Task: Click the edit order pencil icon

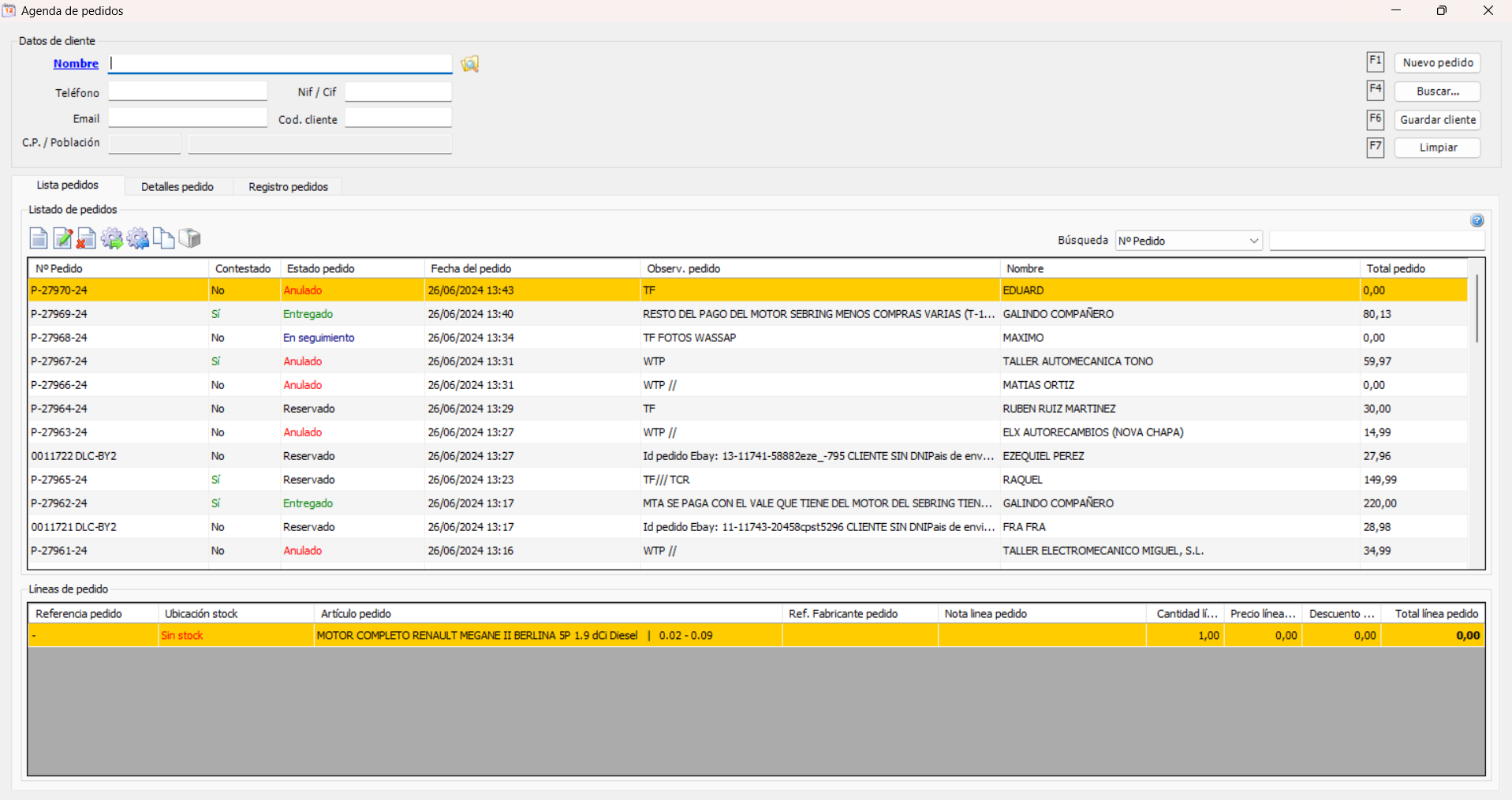Action: click(x=62, y=238)
